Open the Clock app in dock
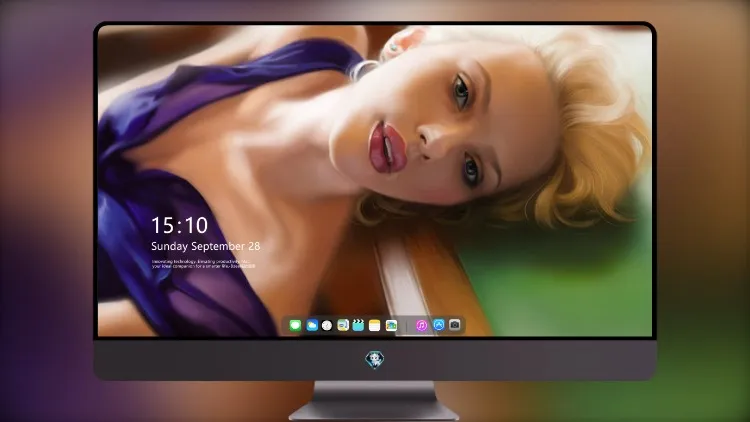The image size is (750, 422). [327, 325]
